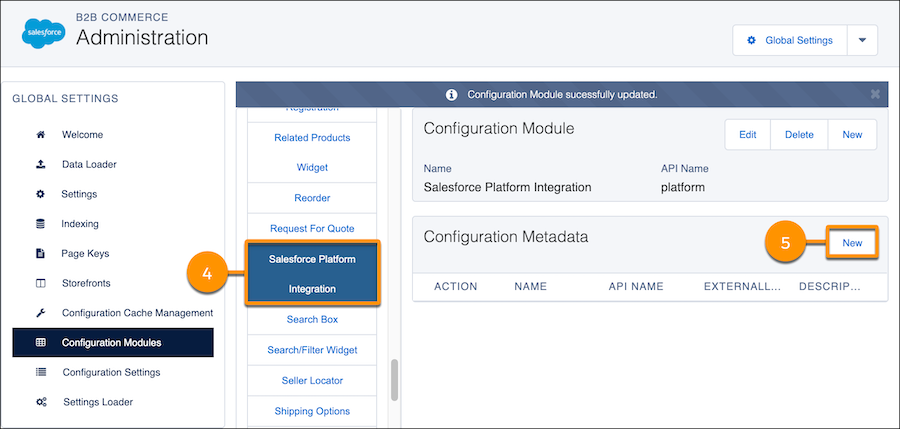
Task: Click the Configuration Cache Management wrench icon
Action: (40, 313)
